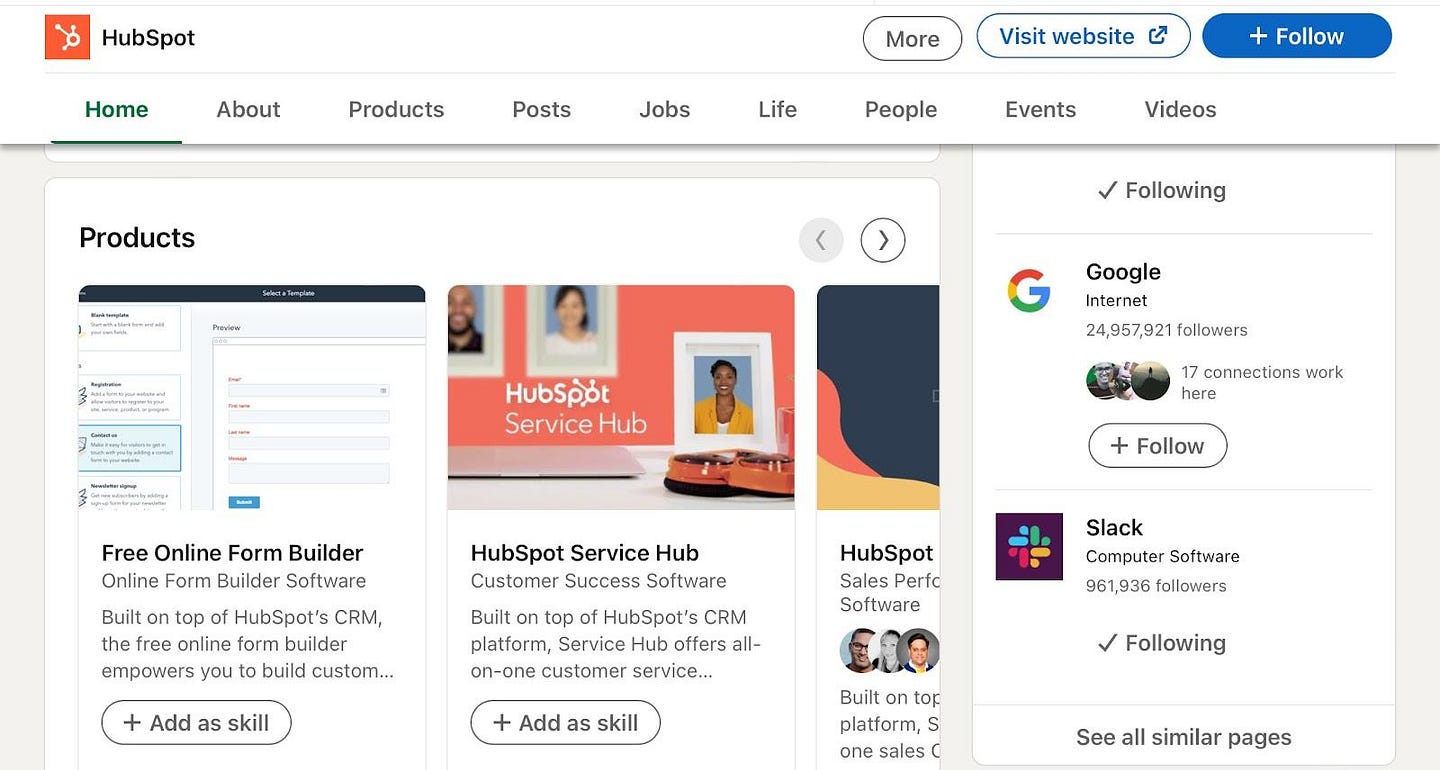
Task: Click previous arrow in Products carousel
Action: pos(821,240)
